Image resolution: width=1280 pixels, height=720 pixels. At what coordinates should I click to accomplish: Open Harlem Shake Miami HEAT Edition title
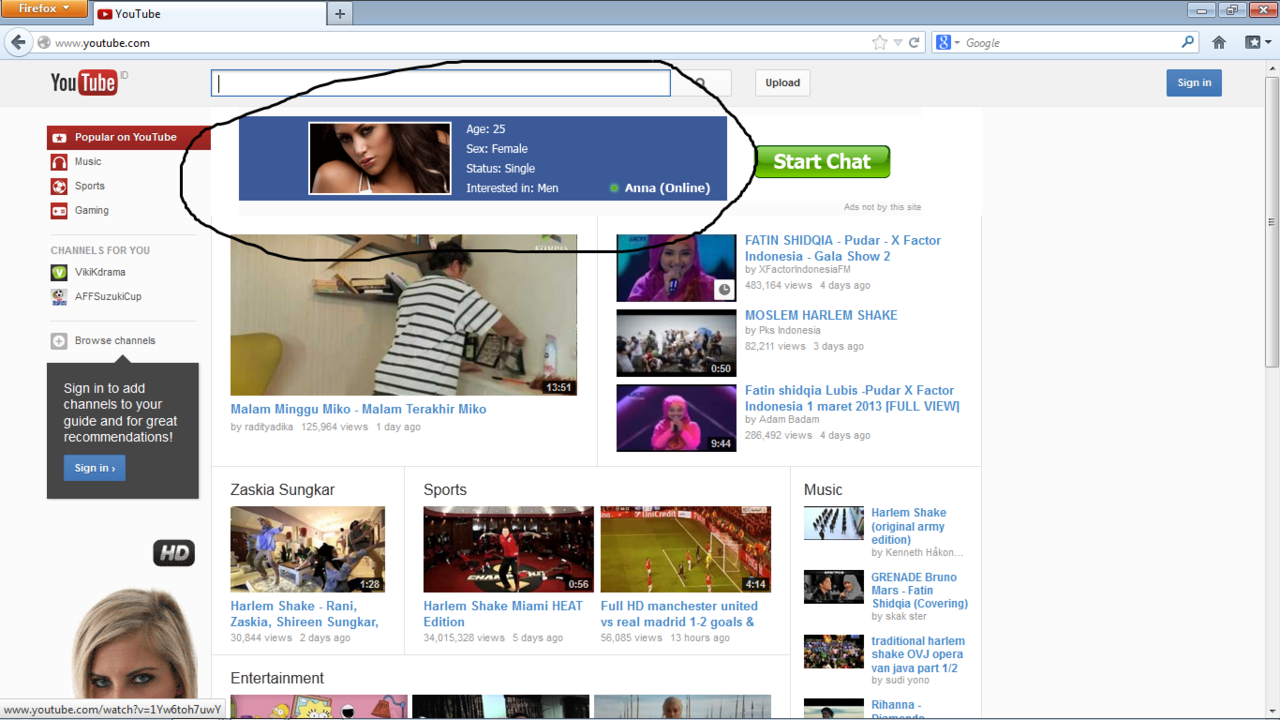[503, 614]
